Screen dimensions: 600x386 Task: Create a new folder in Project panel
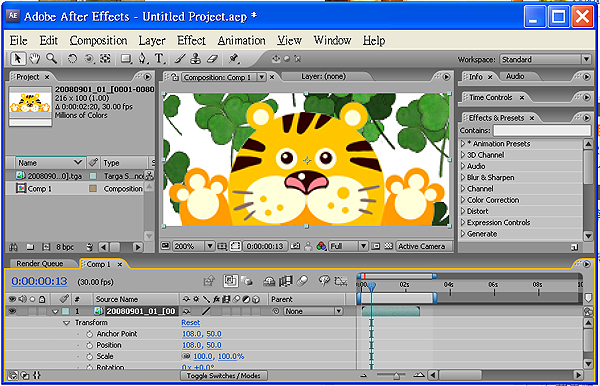click(x=30, y=247)
